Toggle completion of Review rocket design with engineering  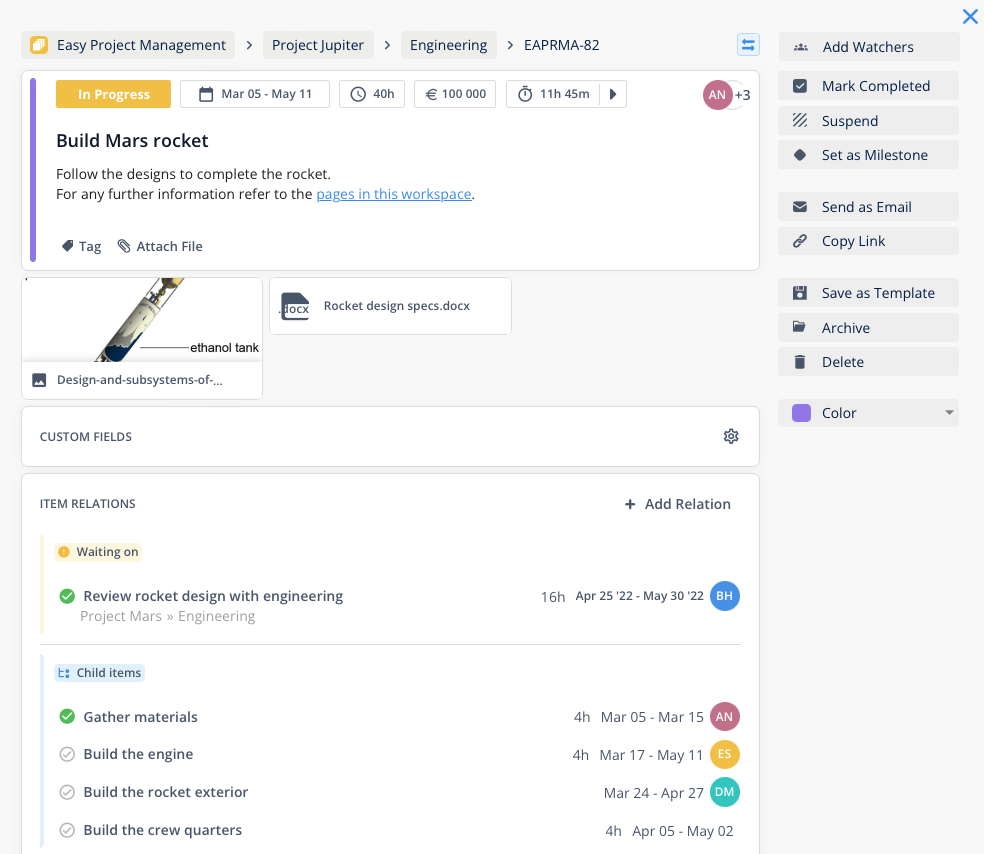click(67, 596)
